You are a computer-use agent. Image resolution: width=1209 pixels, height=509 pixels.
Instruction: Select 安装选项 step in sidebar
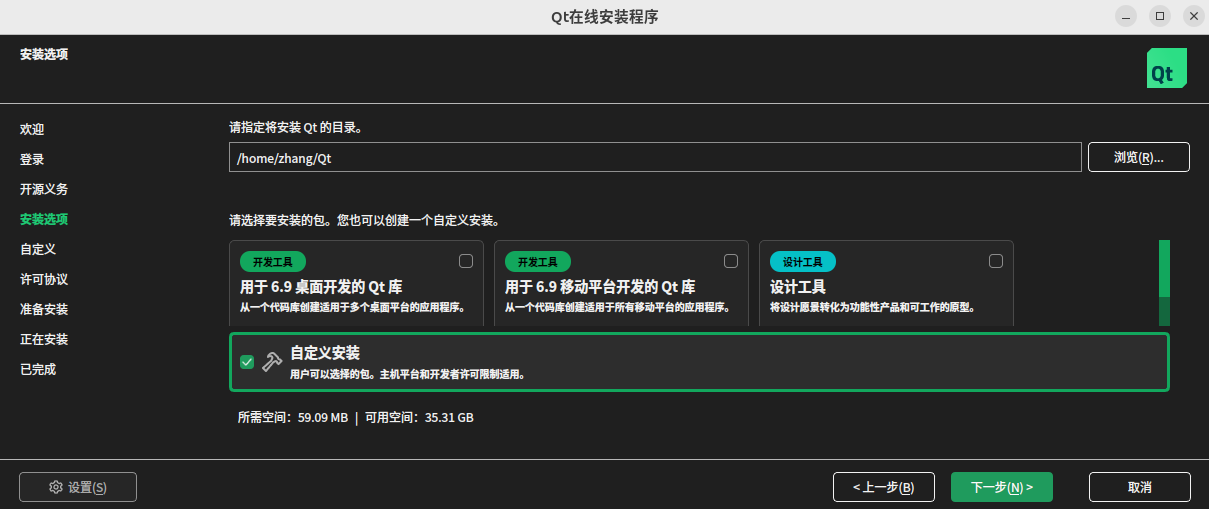[x=44, y=219]
